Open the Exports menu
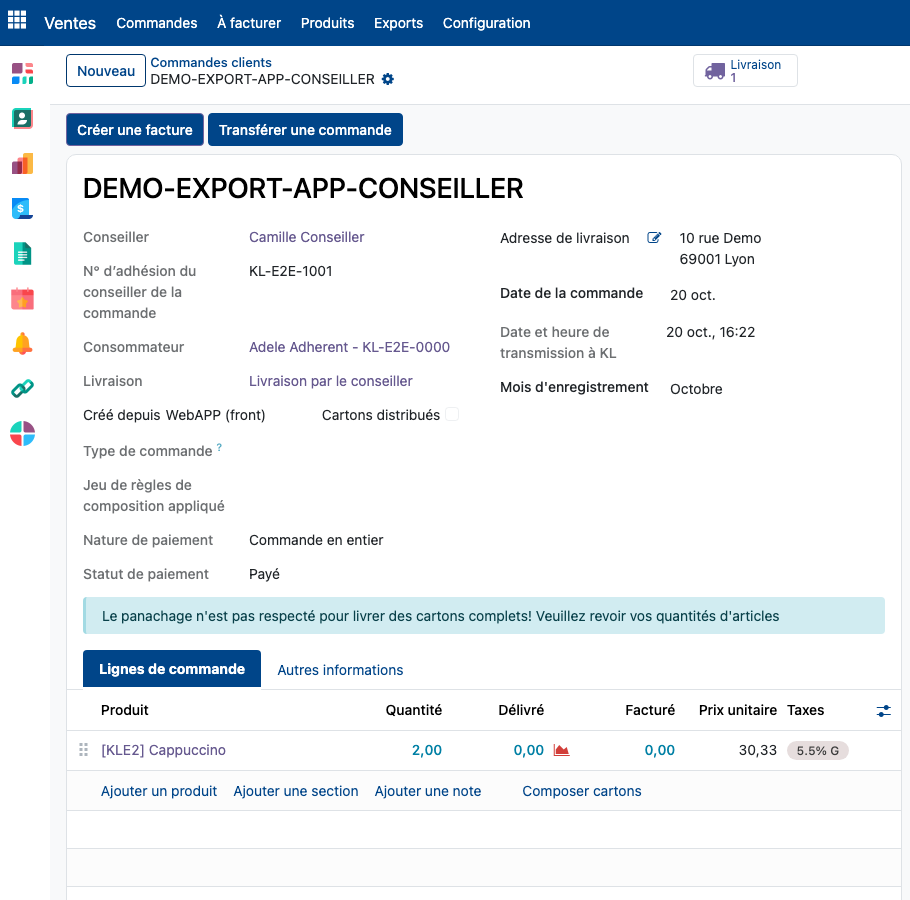The height and width of the screenshot is (900, 910). [x=398, y=23]
